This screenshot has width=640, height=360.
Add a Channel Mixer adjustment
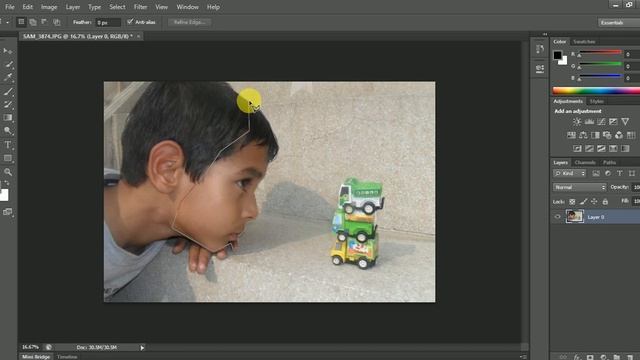click(619, 135)
